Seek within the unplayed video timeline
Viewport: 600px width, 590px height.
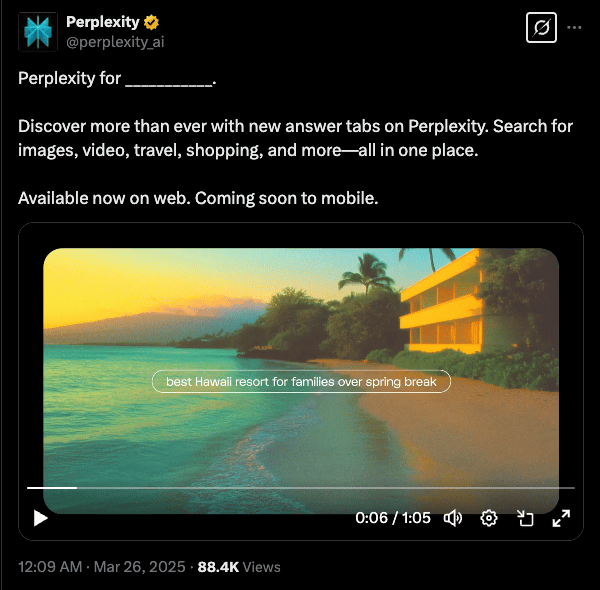[326, 488]
